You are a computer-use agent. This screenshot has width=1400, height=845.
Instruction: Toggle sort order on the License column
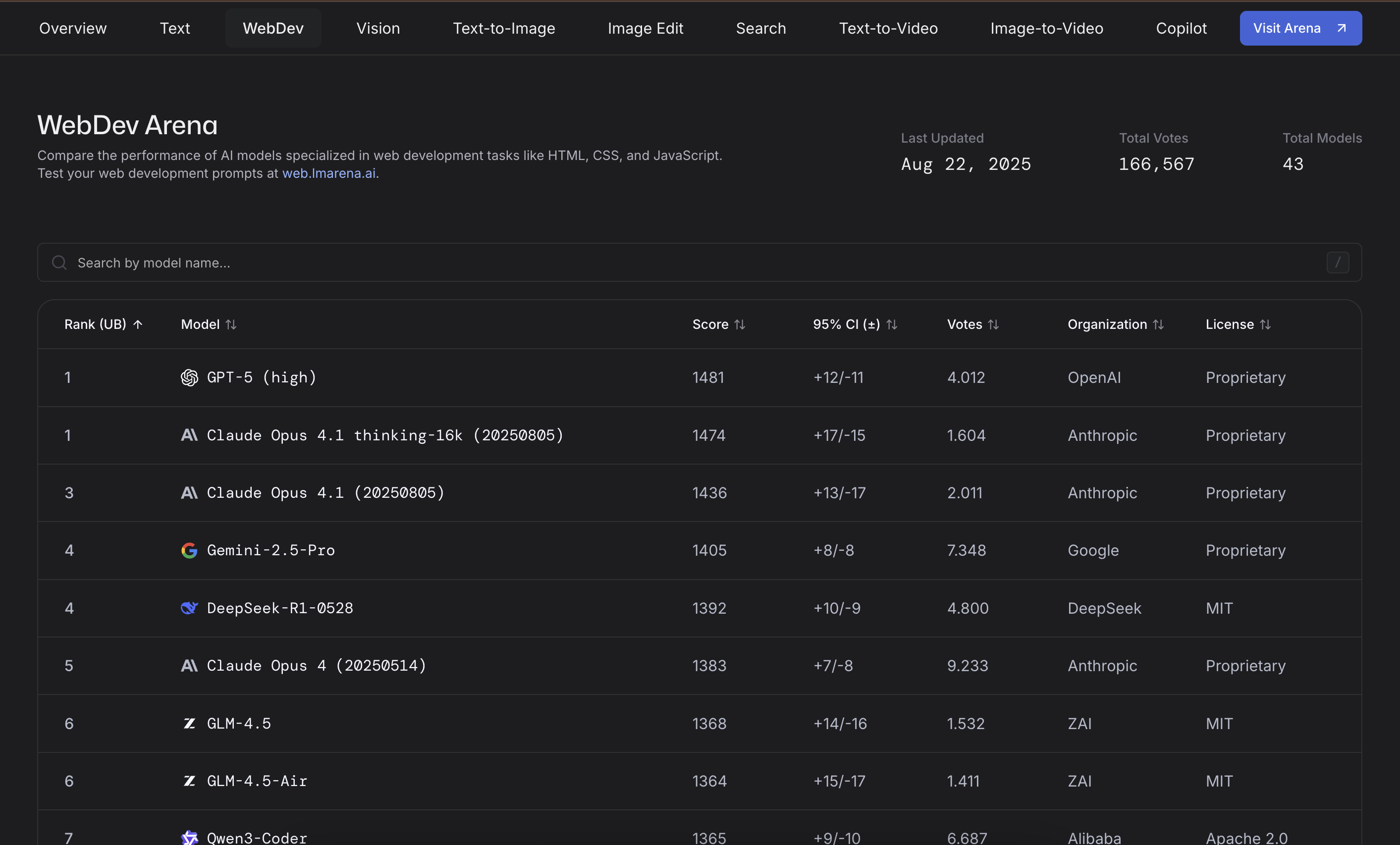(1266, 324)
